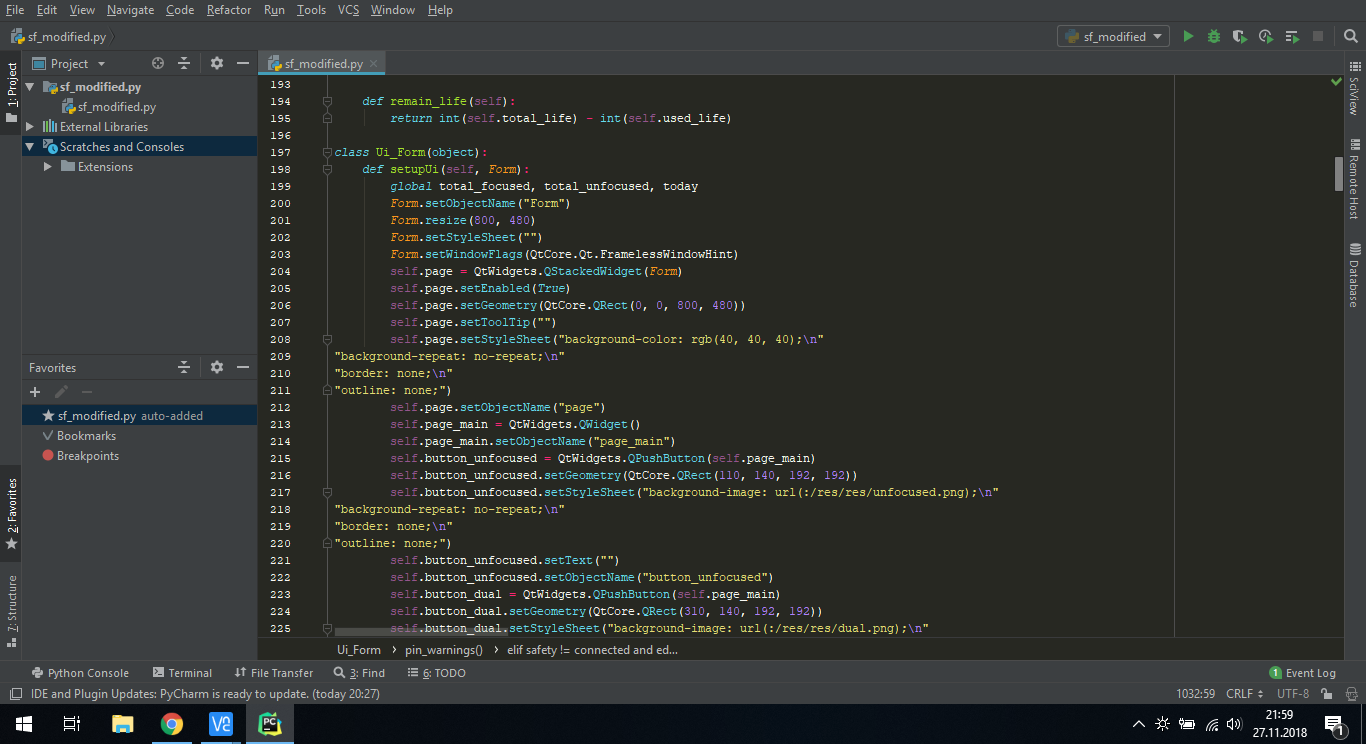Click the volume icon in system tray
1366x744 pixels.
pyautogui.click(x=1234, y=724)
